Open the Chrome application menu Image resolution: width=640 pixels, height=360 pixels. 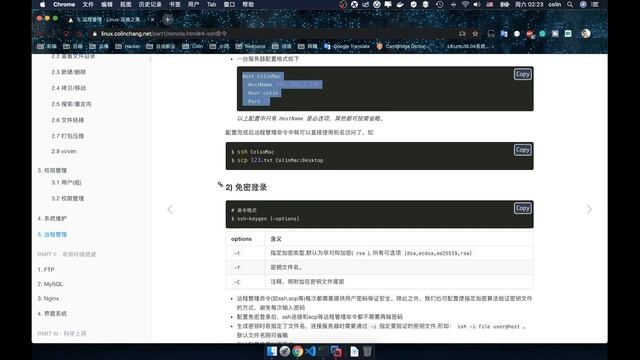pos(64,4)
